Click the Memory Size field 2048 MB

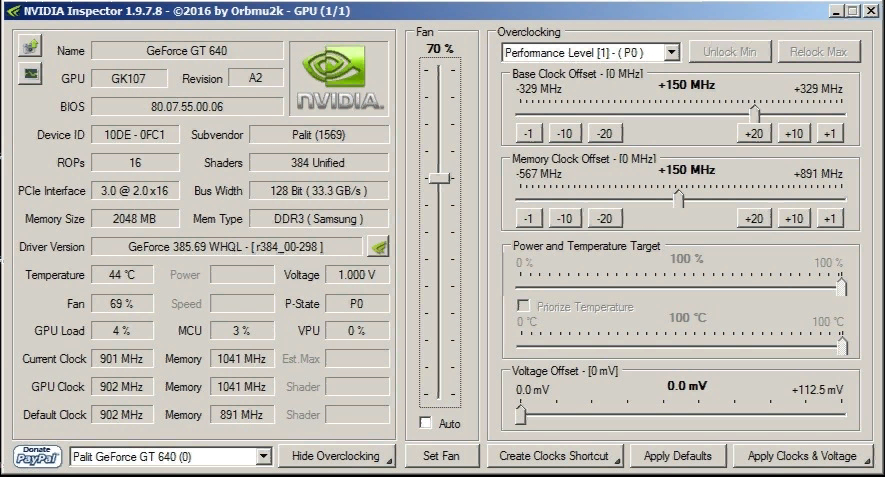coord(135,218)
